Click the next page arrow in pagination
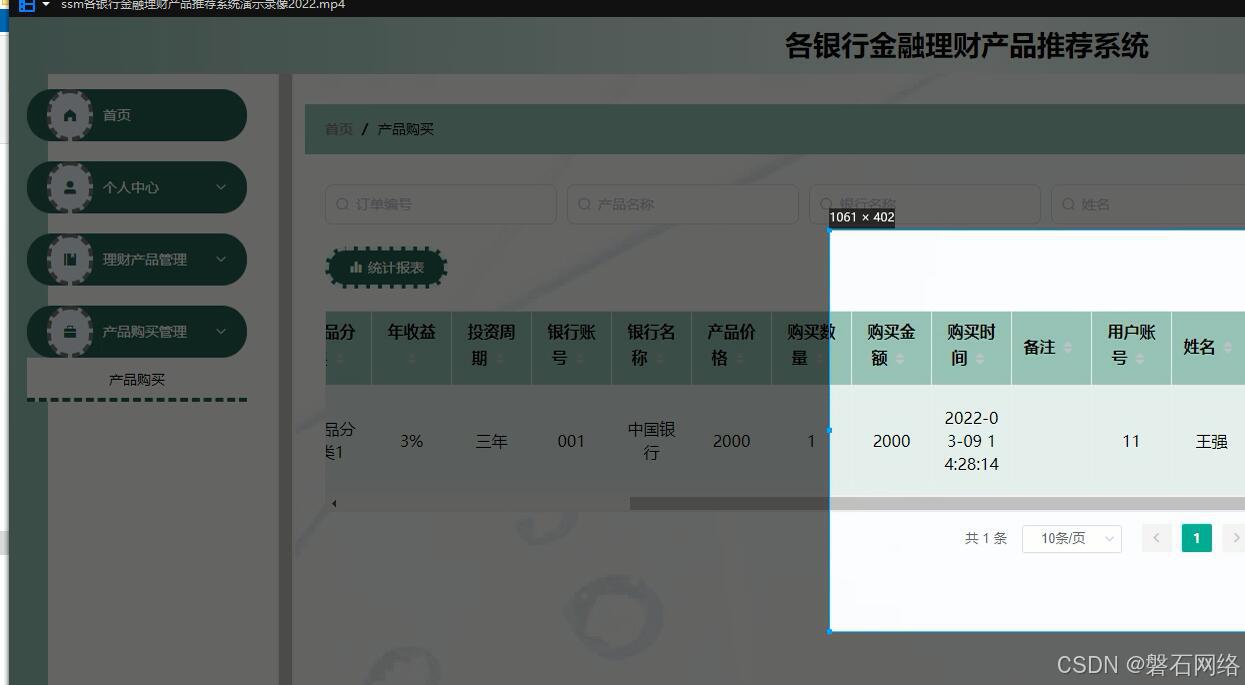 tap(1235, 538)
